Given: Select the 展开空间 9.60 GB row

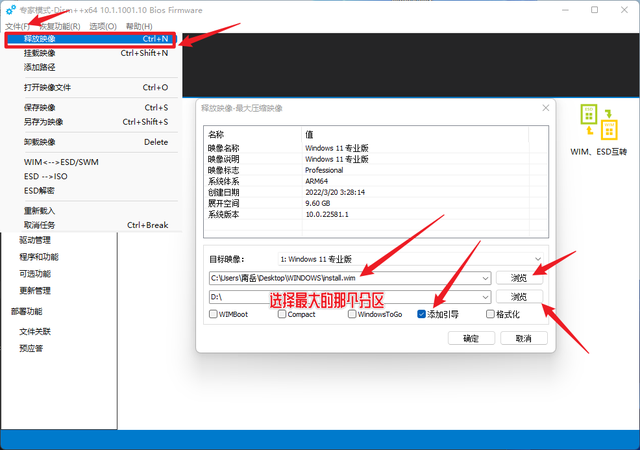Looking at the screenshot, I should point(376,203).
